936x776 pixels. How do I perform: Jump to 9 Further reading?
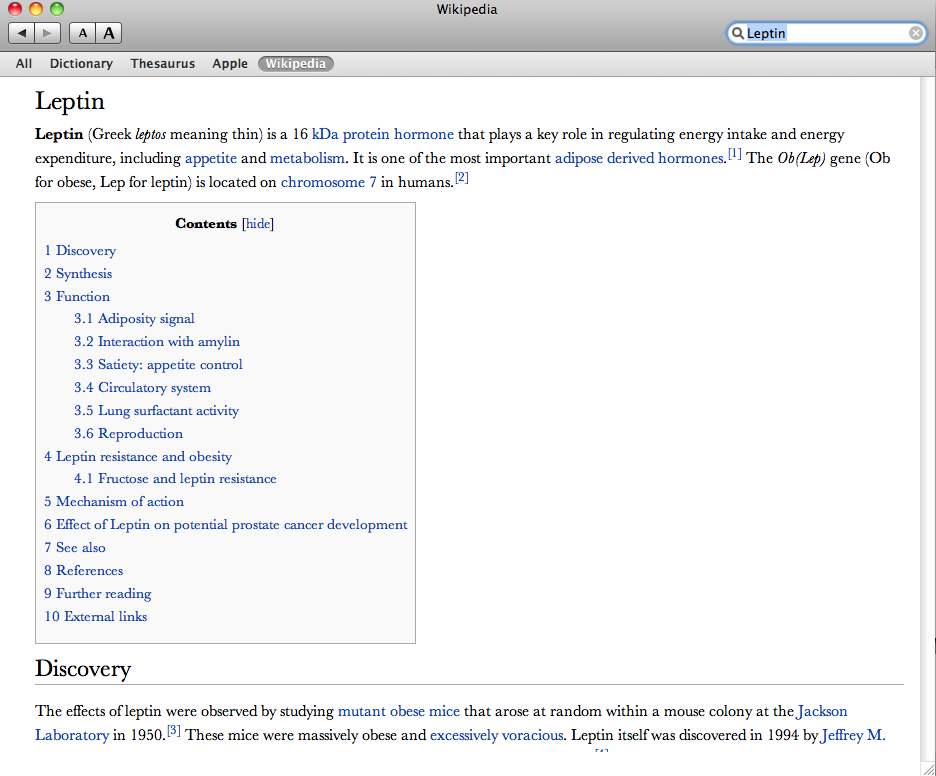coord(98,594)
